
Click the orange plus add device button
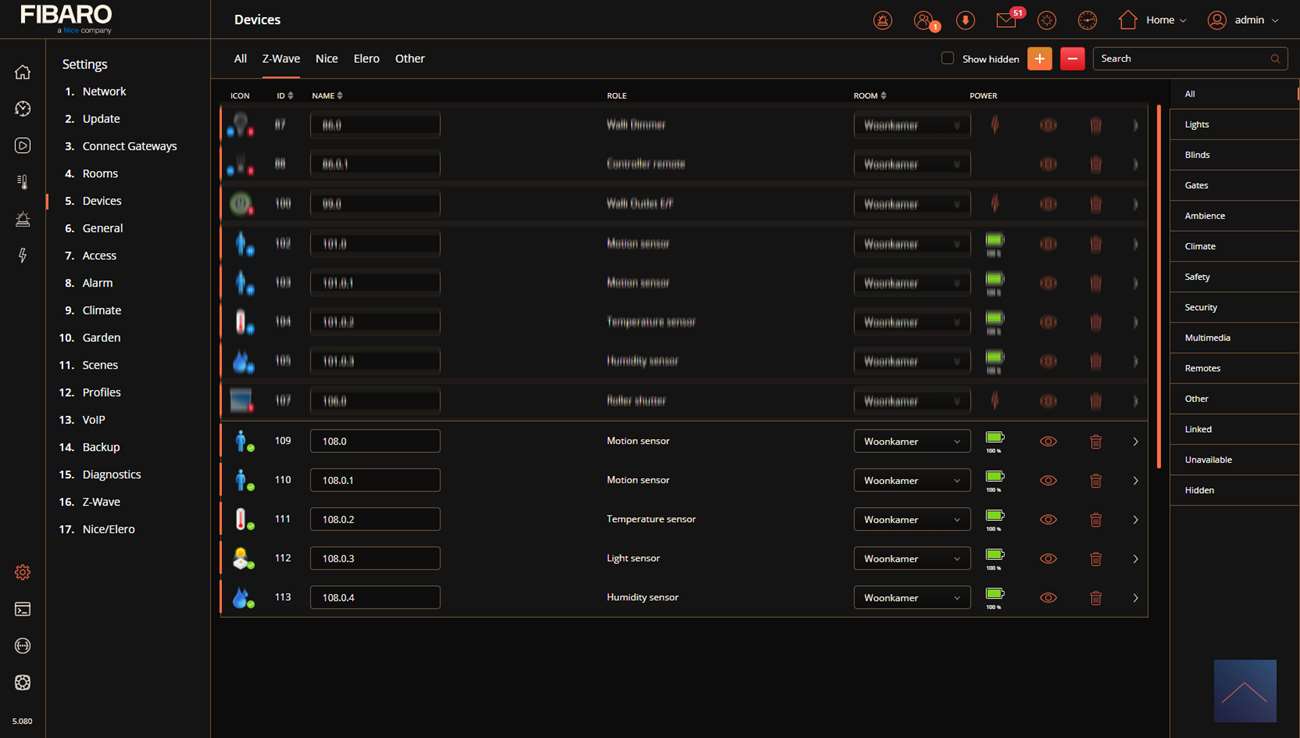[x=1039, y=59]
